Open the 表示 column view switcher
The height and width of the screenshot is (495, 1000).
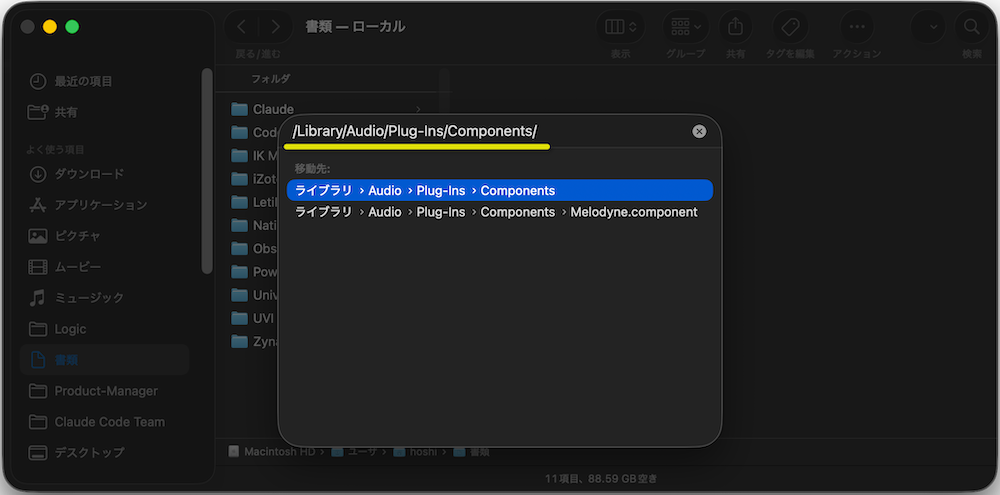pos(620,27)
